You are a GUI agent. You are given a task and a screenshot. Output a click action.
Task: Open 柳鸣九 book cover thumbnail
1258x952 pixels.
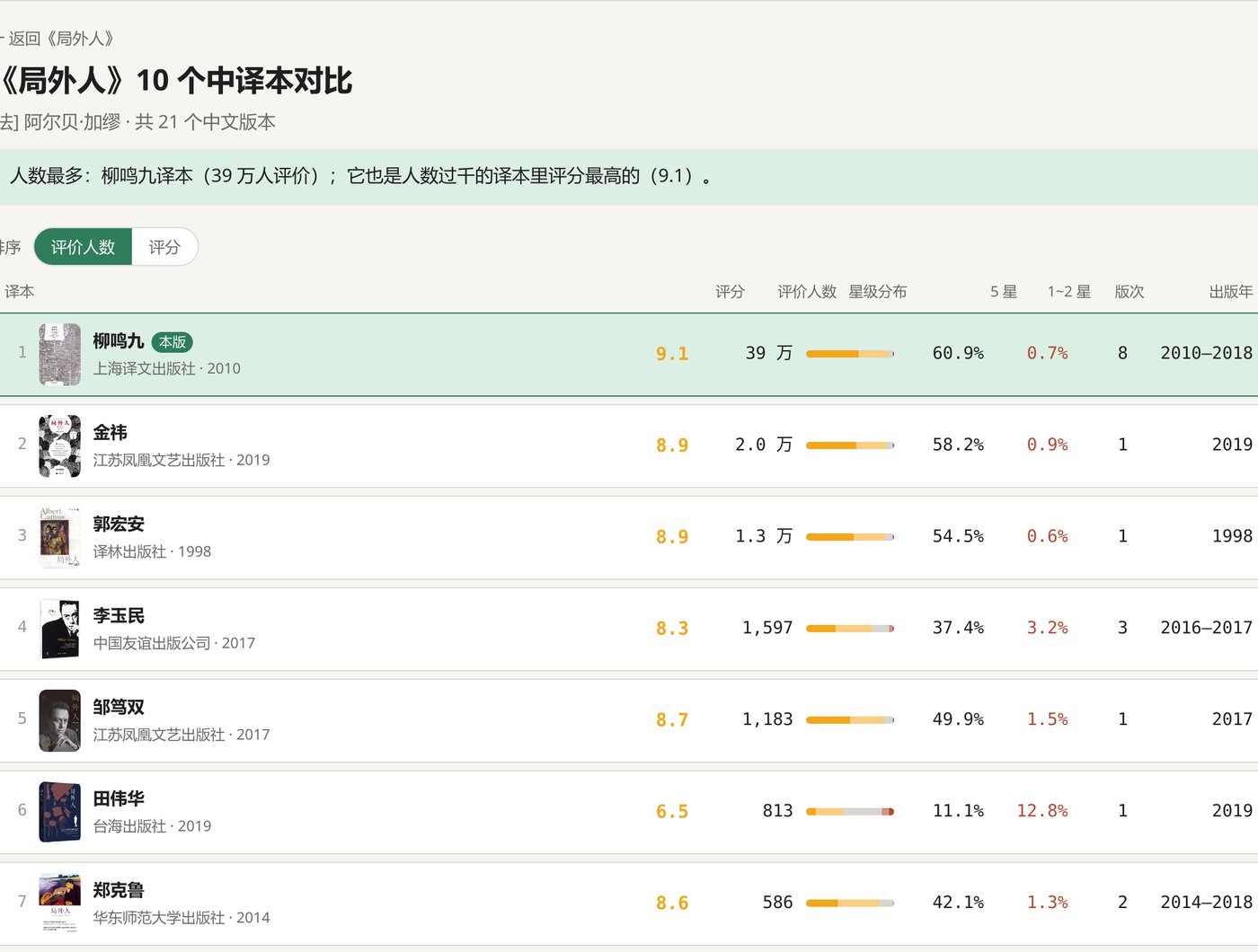click(x=60, y=355)
